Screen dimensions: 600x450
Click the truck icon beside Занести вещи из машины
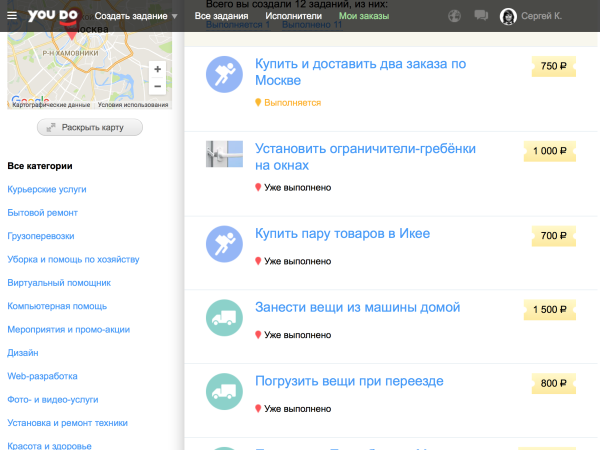225,319
